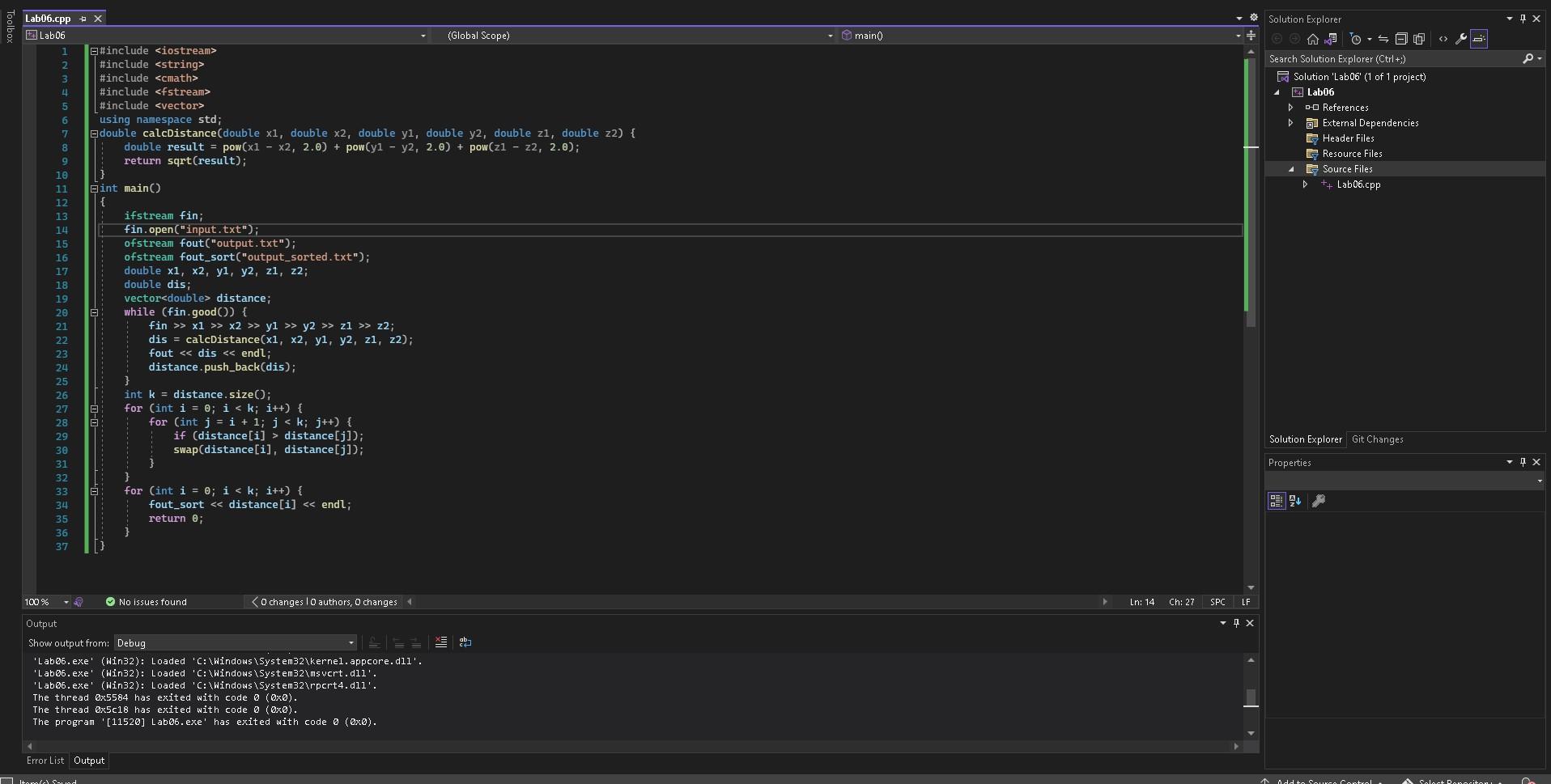Click Show All Files icon
This screenshot has width=1551, height=784.
point(1419,39)
